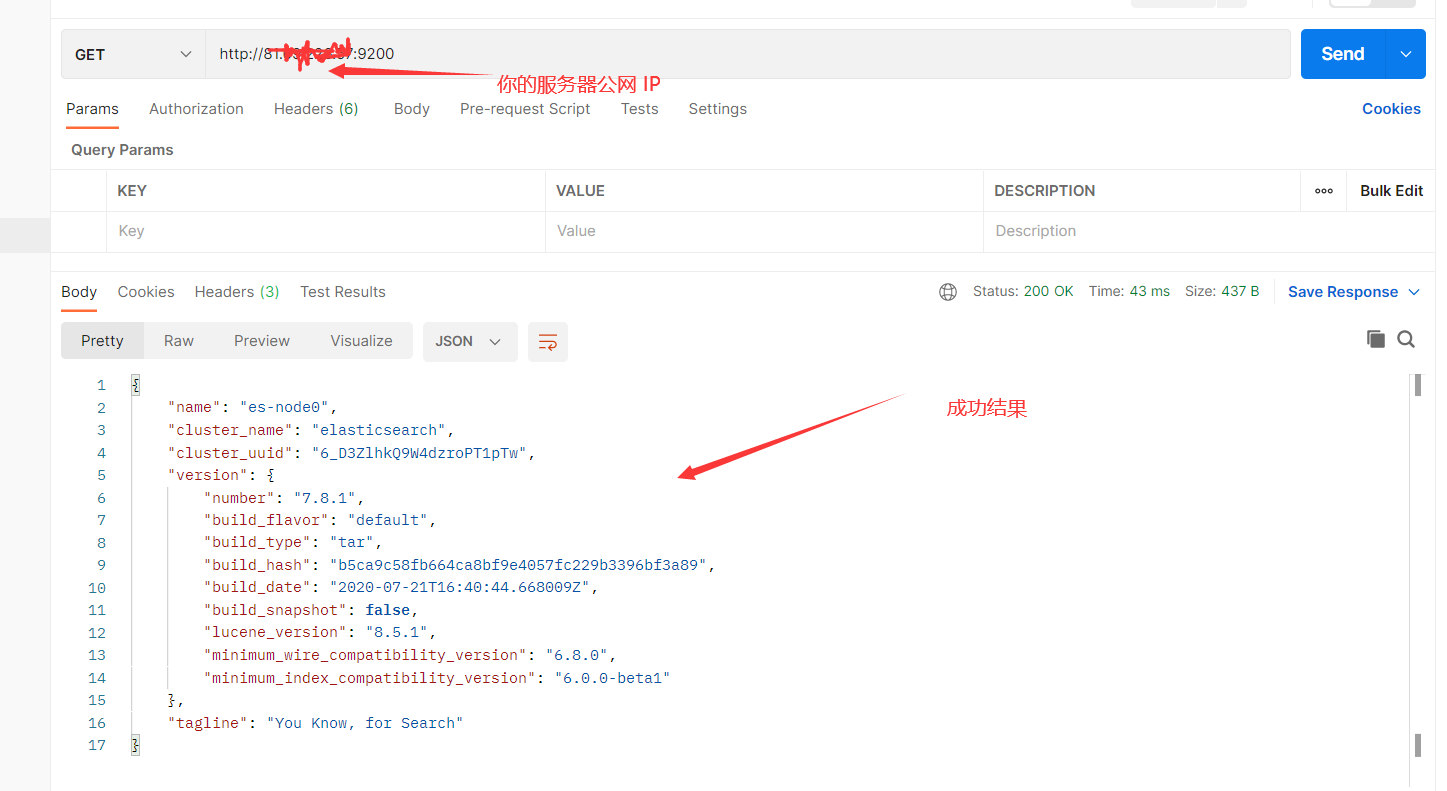Click the response search magnifier icon

coord(1406,339)
